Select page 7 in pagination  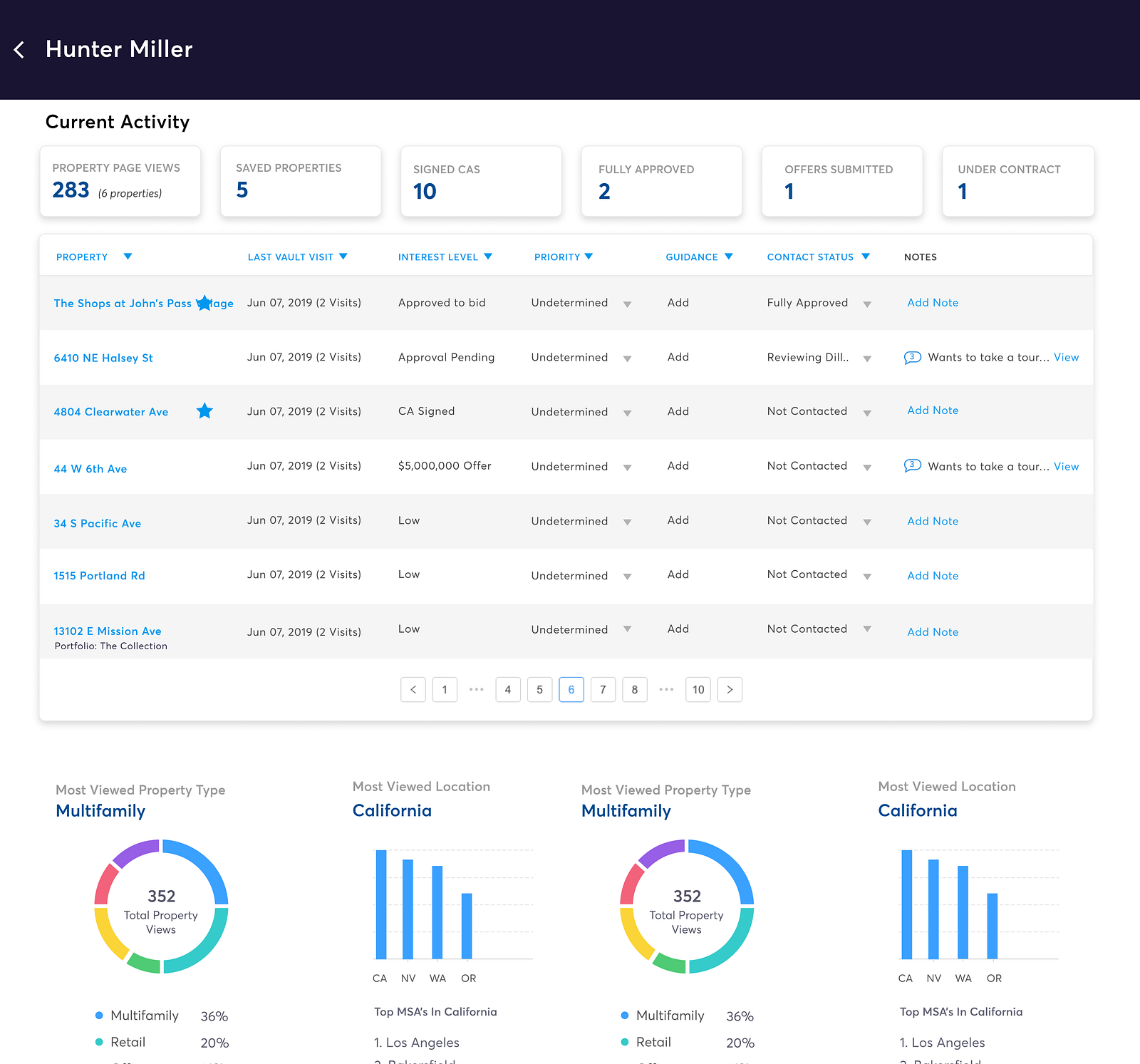603,689
